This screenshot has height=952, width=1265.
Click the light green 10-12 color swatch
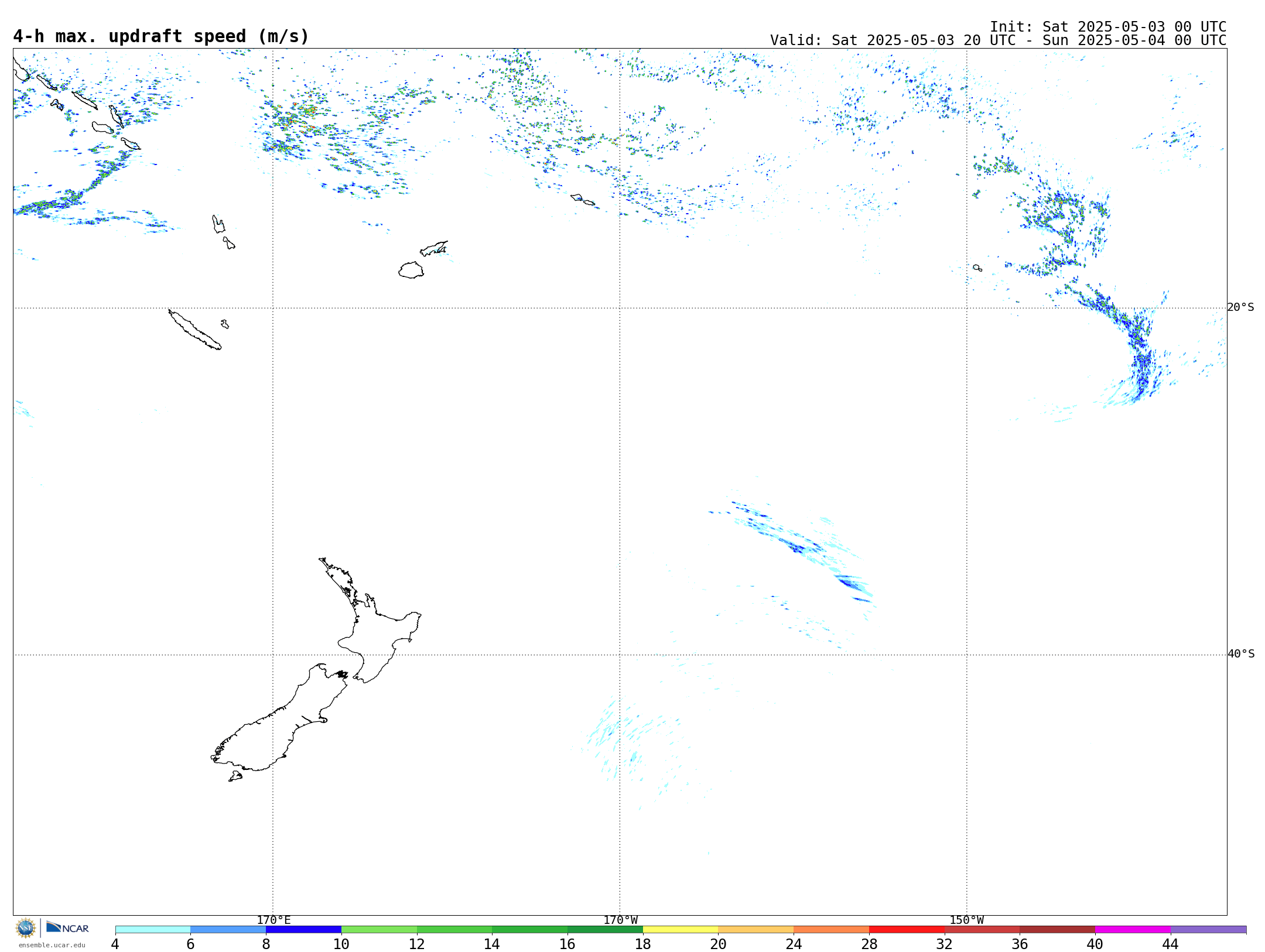(379, 930)
